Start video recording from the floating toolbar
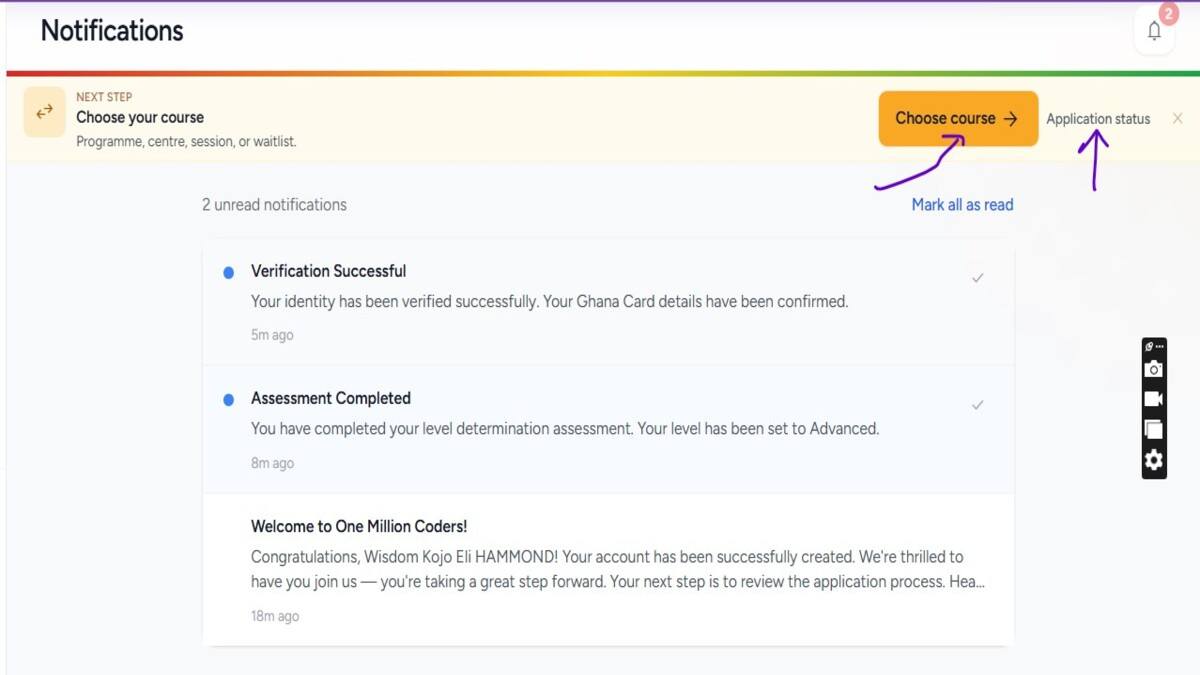The width and height of the screenshot is (1200, 675). pyautogui.click(x=1154, y=399)
